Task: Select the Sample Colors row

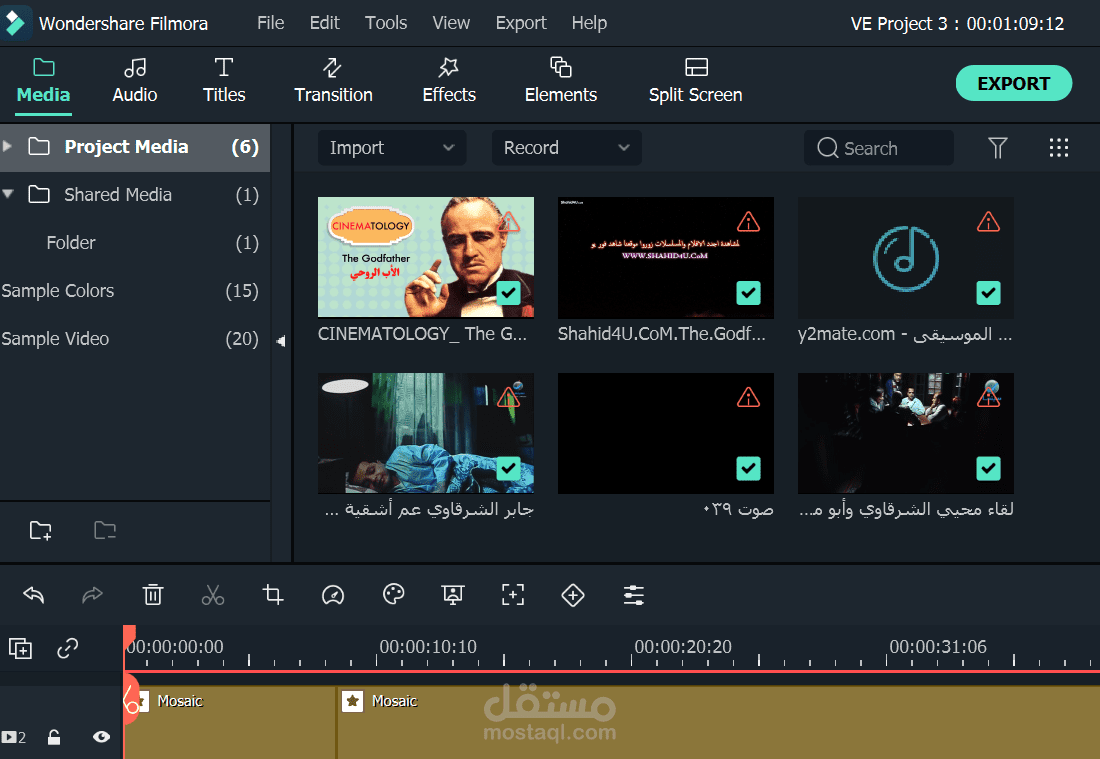Action: point(135,290)
